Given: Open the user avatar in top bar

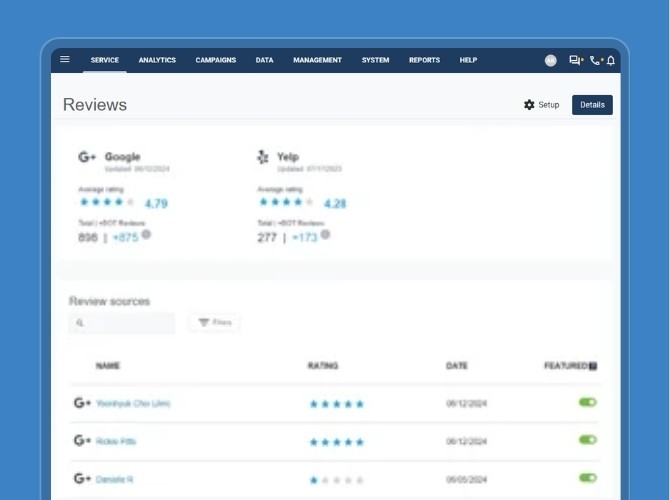Looking at the screenshot, I should pyautogui.click(x=550, y=61).
